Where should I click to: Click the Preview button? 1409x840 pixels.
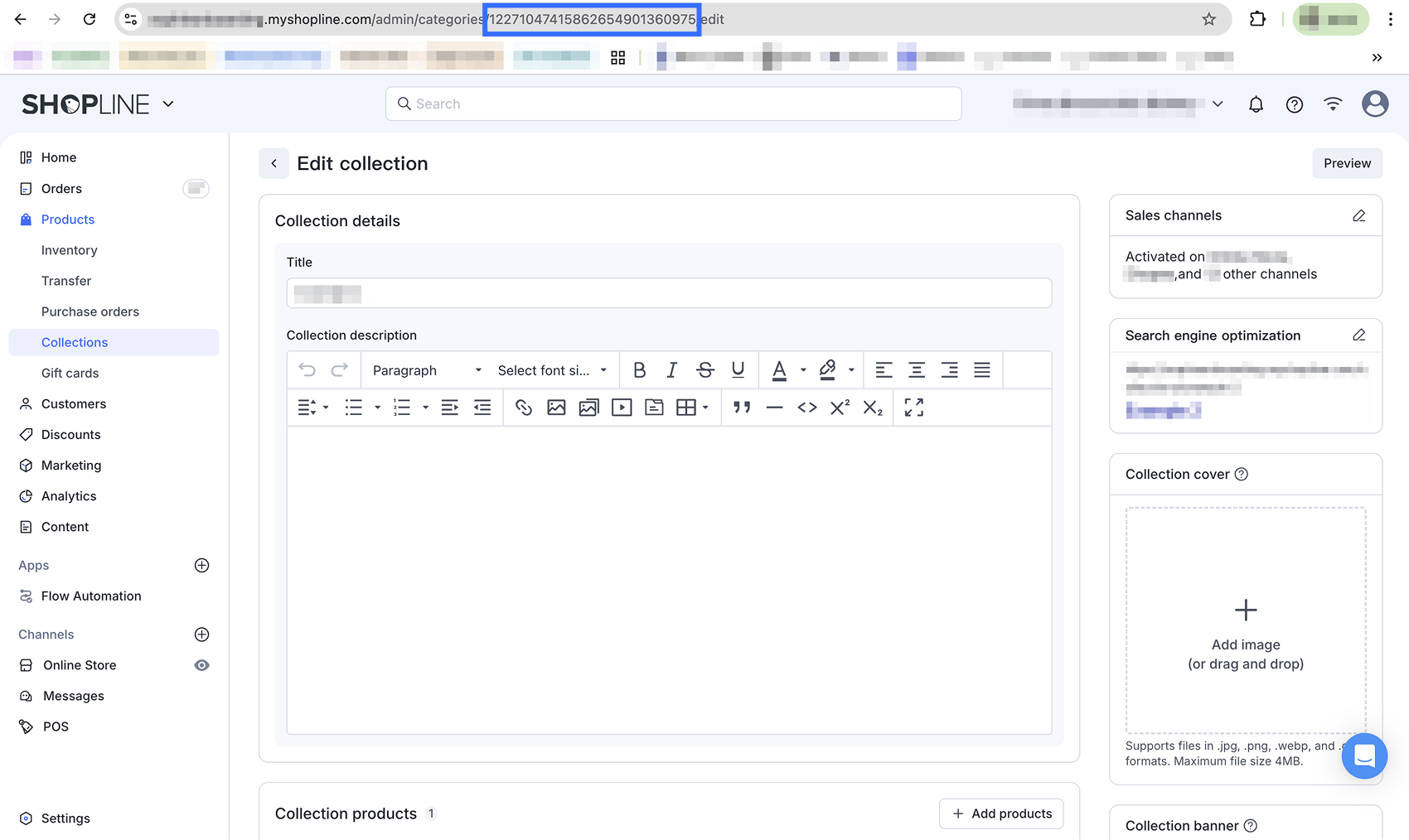point(1347,163)
